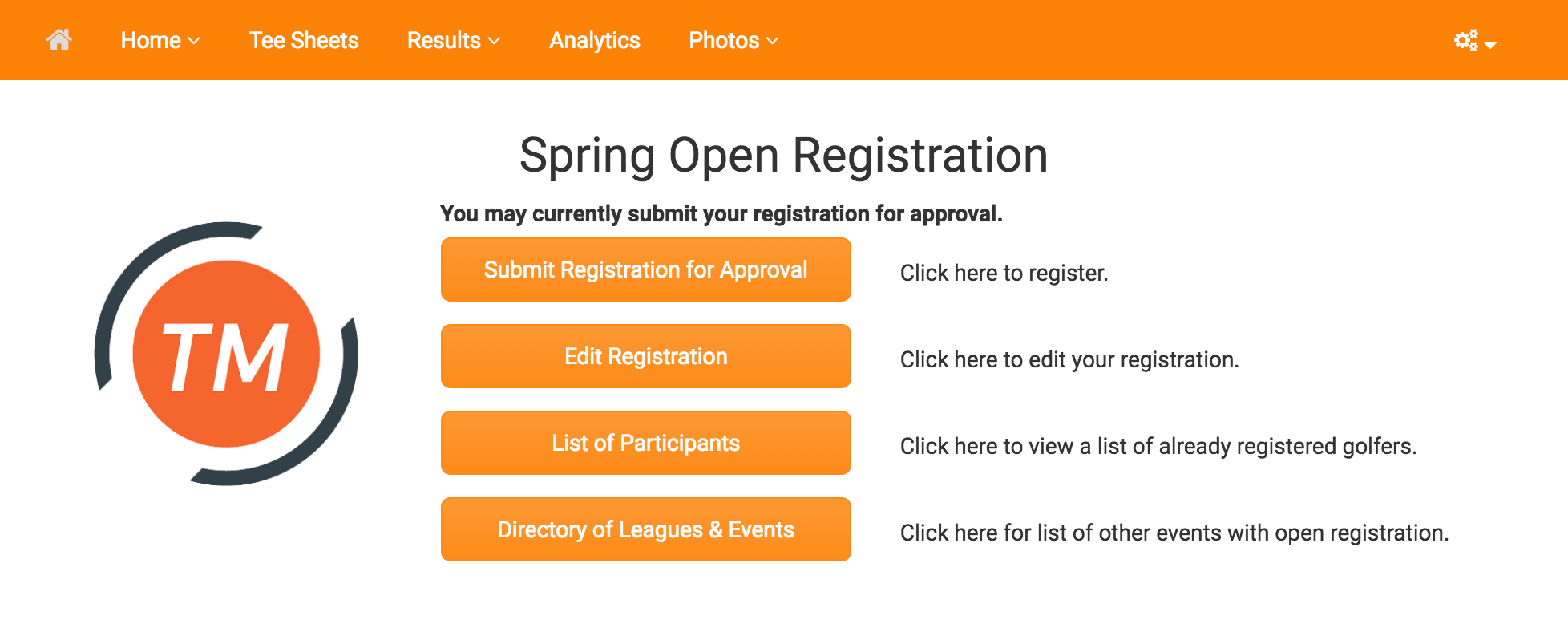Open the settings gears icon
This screenshot has width=1568, height=624.
click(1466, 40)
